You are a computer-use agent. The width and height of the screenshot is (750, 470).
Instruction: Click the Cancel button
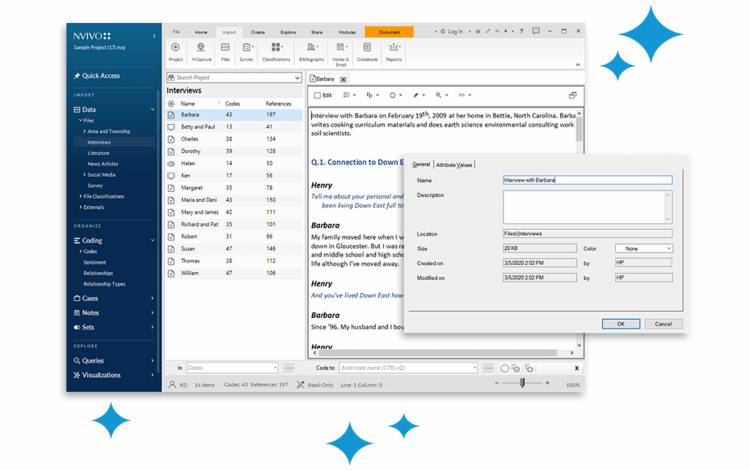click(663, 324)
